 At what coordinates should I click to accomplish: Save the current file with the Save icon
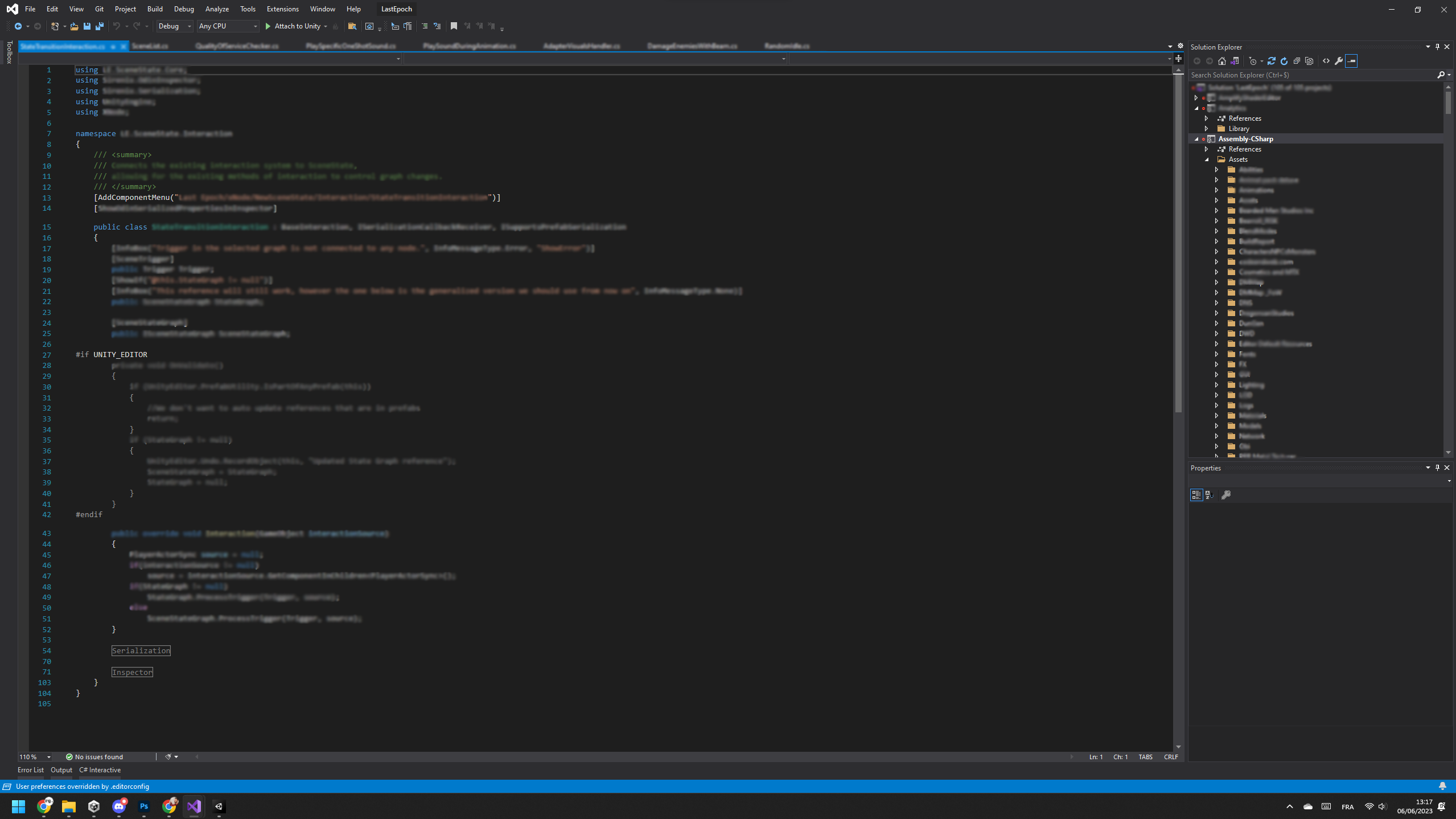[x=87, y=26]
